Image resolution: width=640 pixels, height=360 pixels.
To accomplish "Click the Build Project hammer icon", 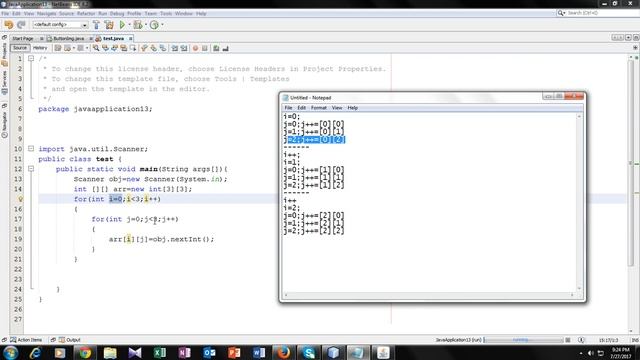I will click(96, 25).
